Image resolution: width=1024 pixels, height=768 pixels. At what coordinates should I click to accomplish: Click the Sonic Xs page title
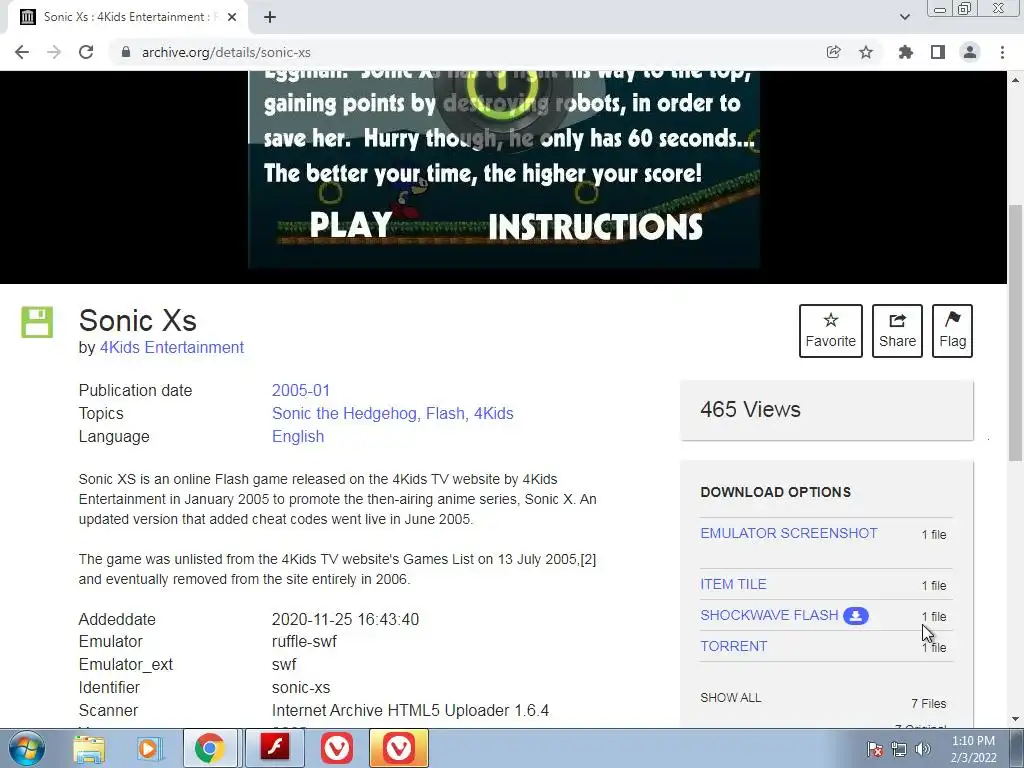tap(138, 321)
